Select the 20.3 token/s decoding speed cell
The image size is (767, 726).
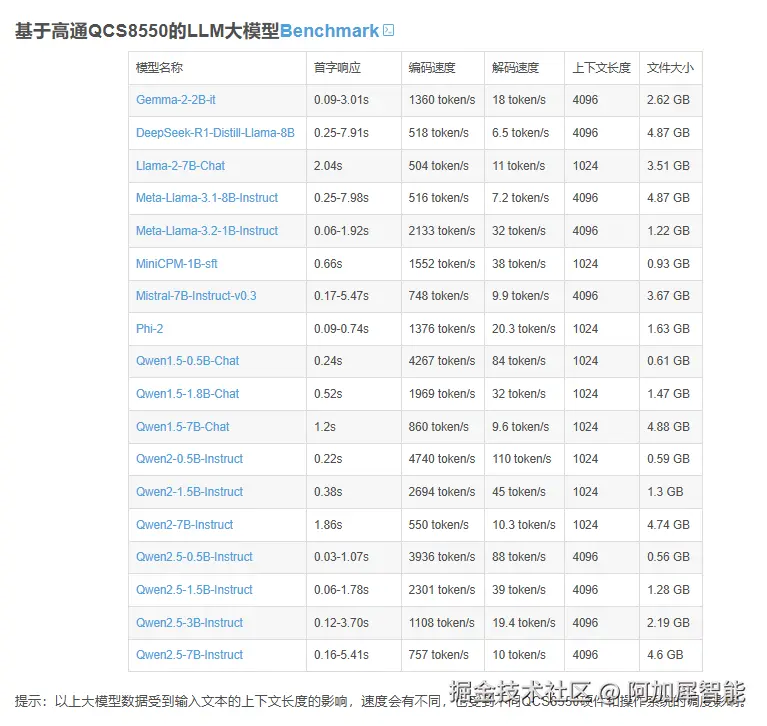click(x=524, y=328)
